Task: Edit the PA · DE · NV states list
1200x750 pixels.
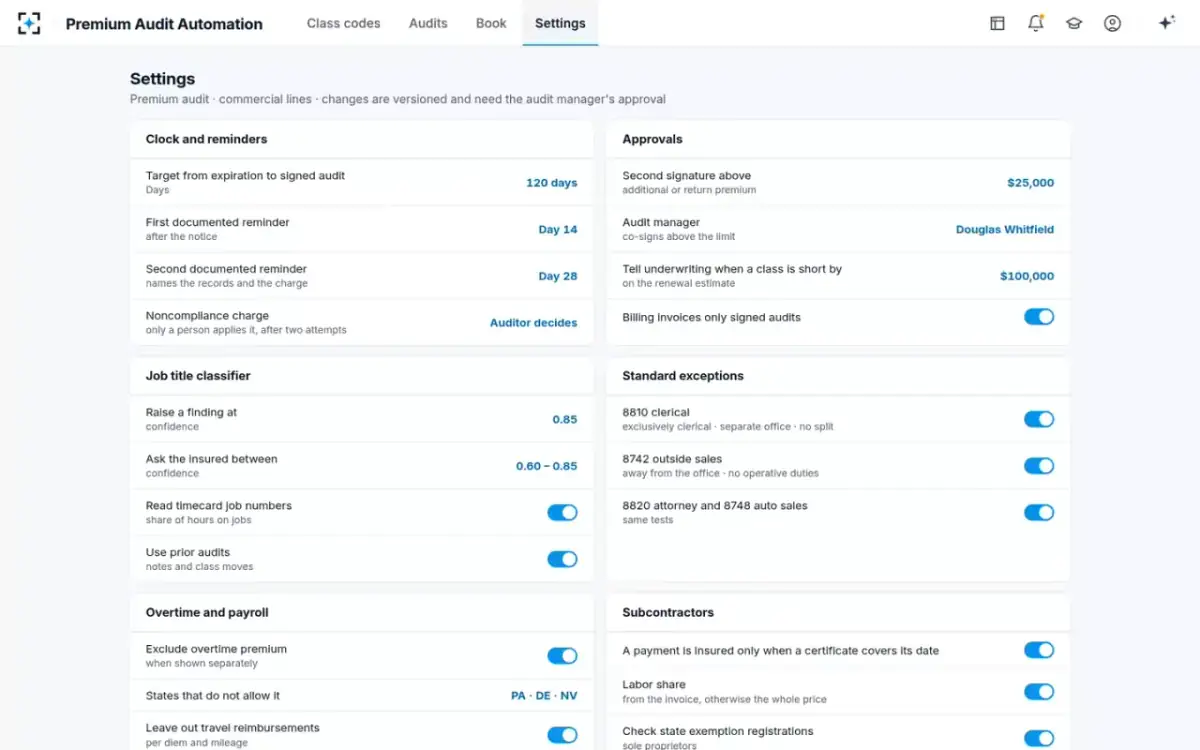Action: click(544, 695)
